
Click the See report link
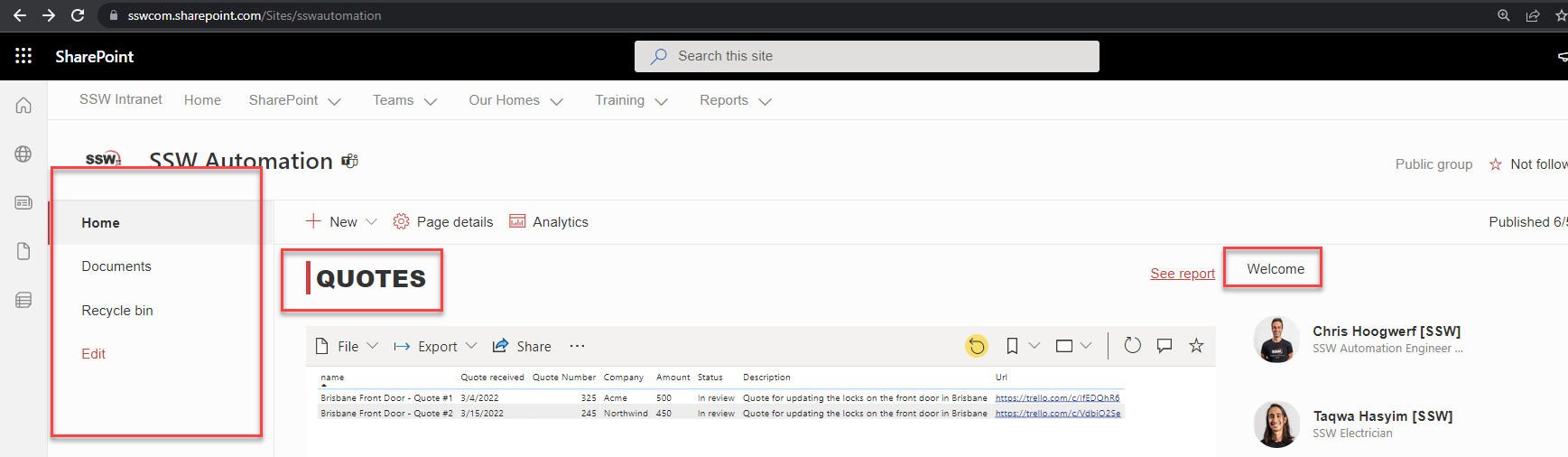point(1182,274)
